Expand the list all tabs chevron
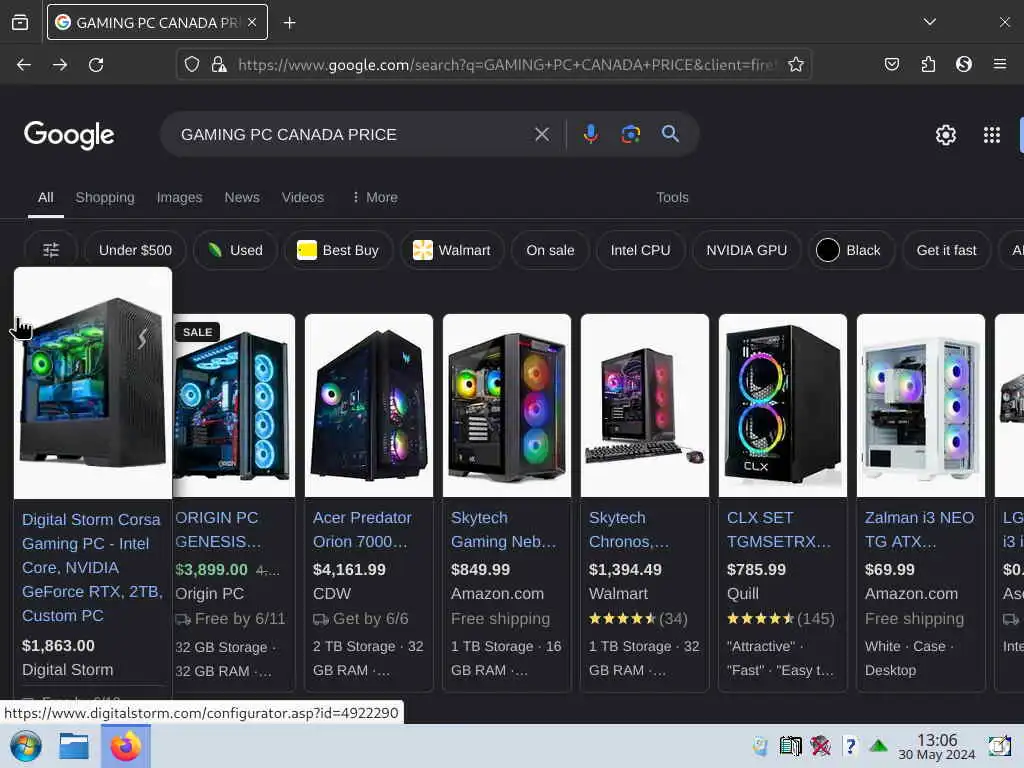Viewport: 1024px width, 768px height. click(x=929, y=22)
